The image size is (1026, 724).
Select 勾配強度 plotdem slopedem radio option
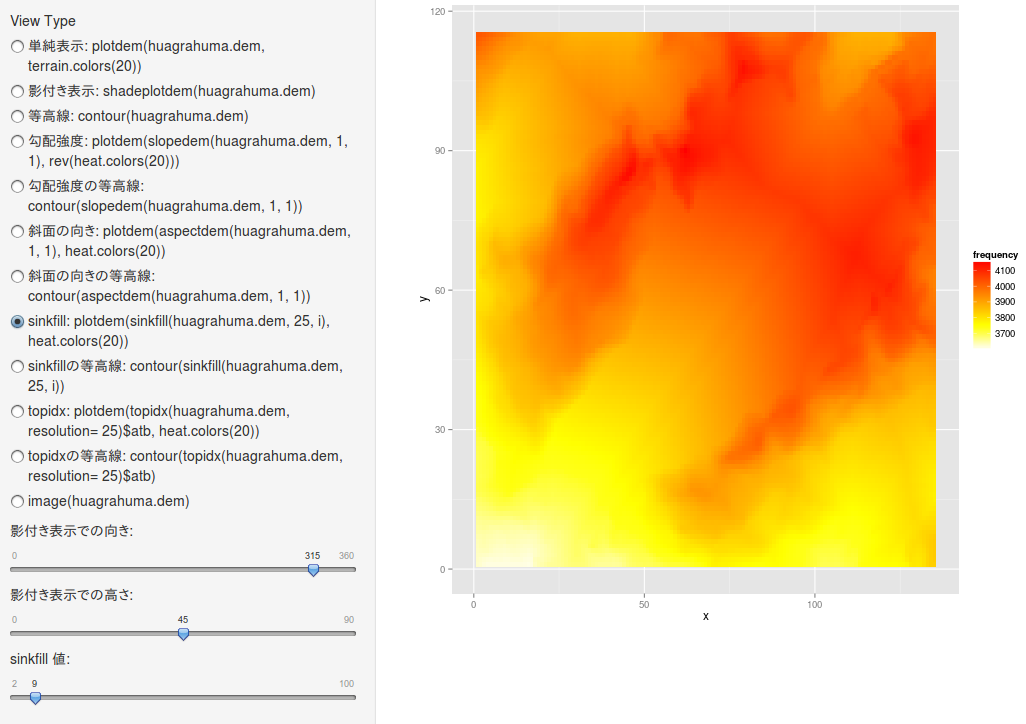pyautogui.click(x=17, y=141)
